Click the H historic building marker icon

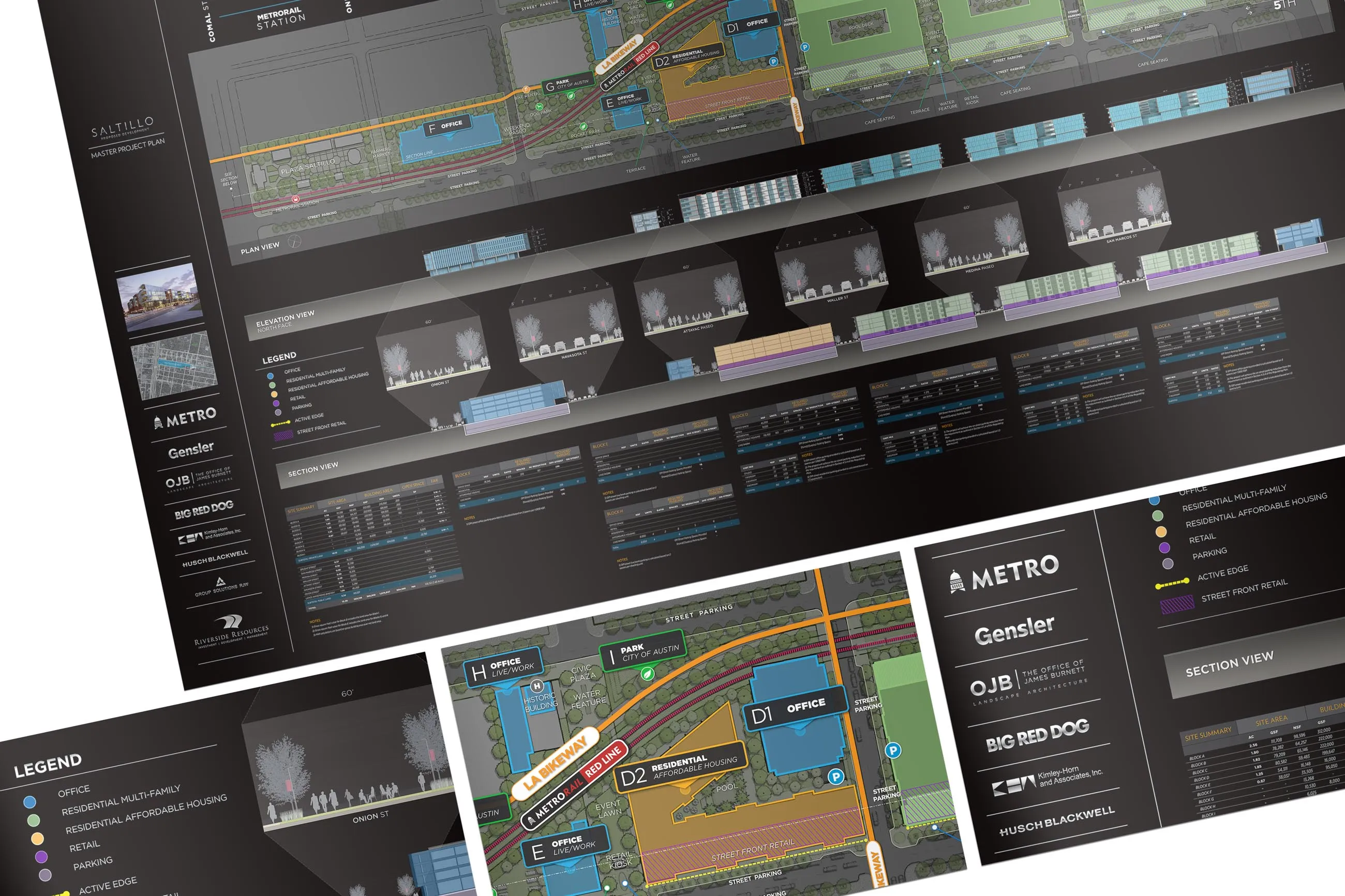tap(537, 686)
